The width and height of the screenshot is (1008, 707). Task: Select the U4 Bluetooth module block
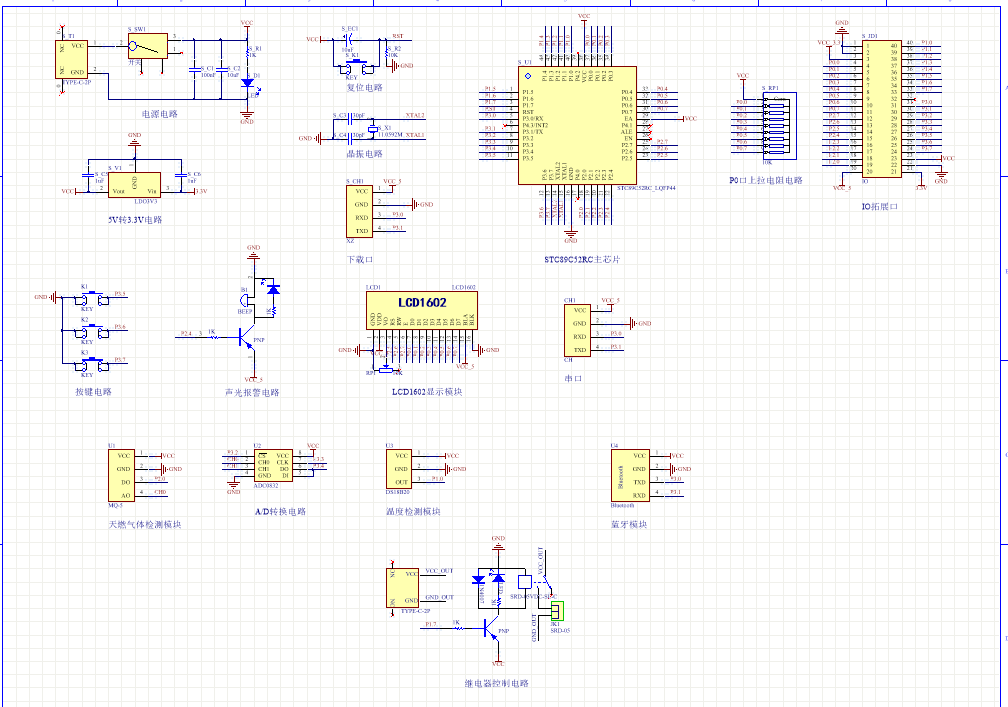pos(630,476)
